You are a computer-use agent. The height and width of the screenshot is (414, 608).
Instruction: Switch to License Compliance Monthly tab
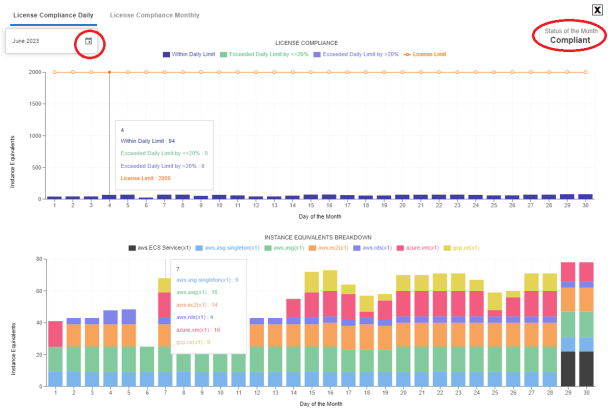point(154,16)
